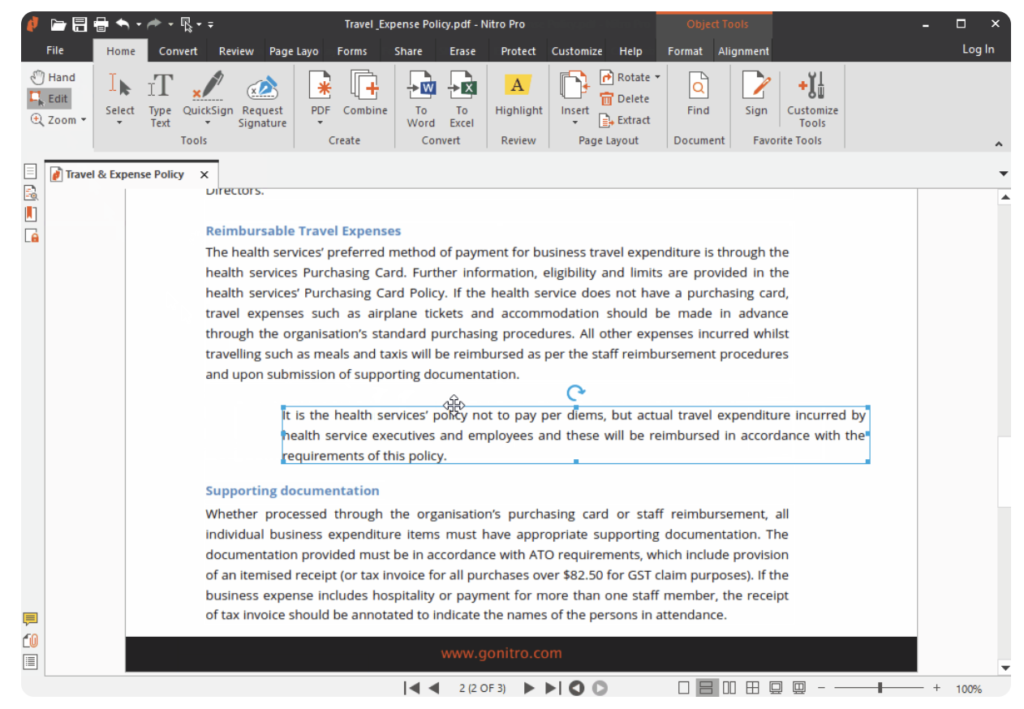1024x709 pixels.
Task: Enable continuous page view
Action: (705, 688)
